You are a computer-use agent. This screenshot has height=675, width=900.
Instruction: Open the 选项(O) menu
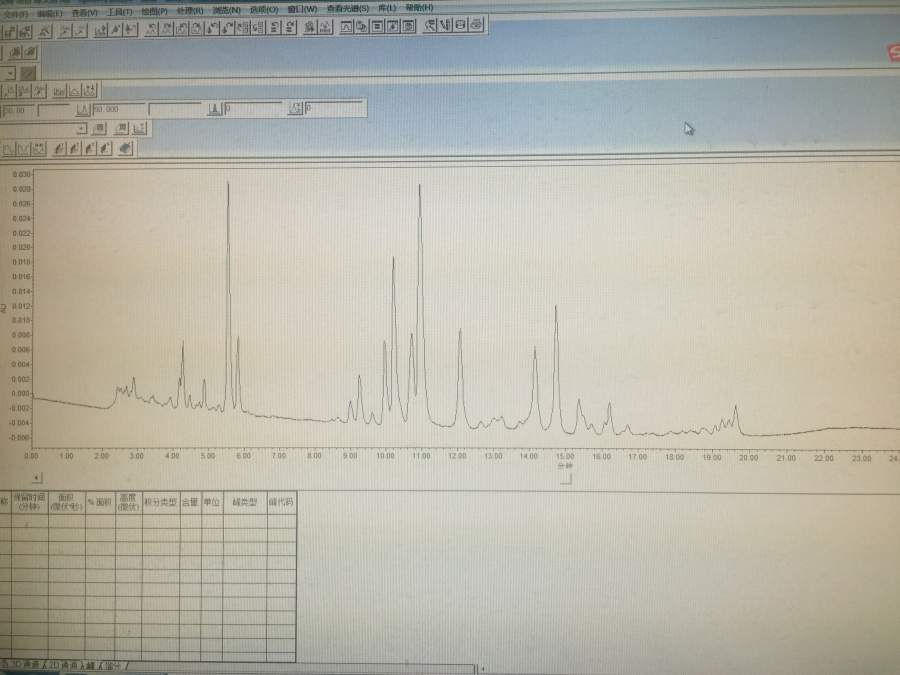[264, 10]
